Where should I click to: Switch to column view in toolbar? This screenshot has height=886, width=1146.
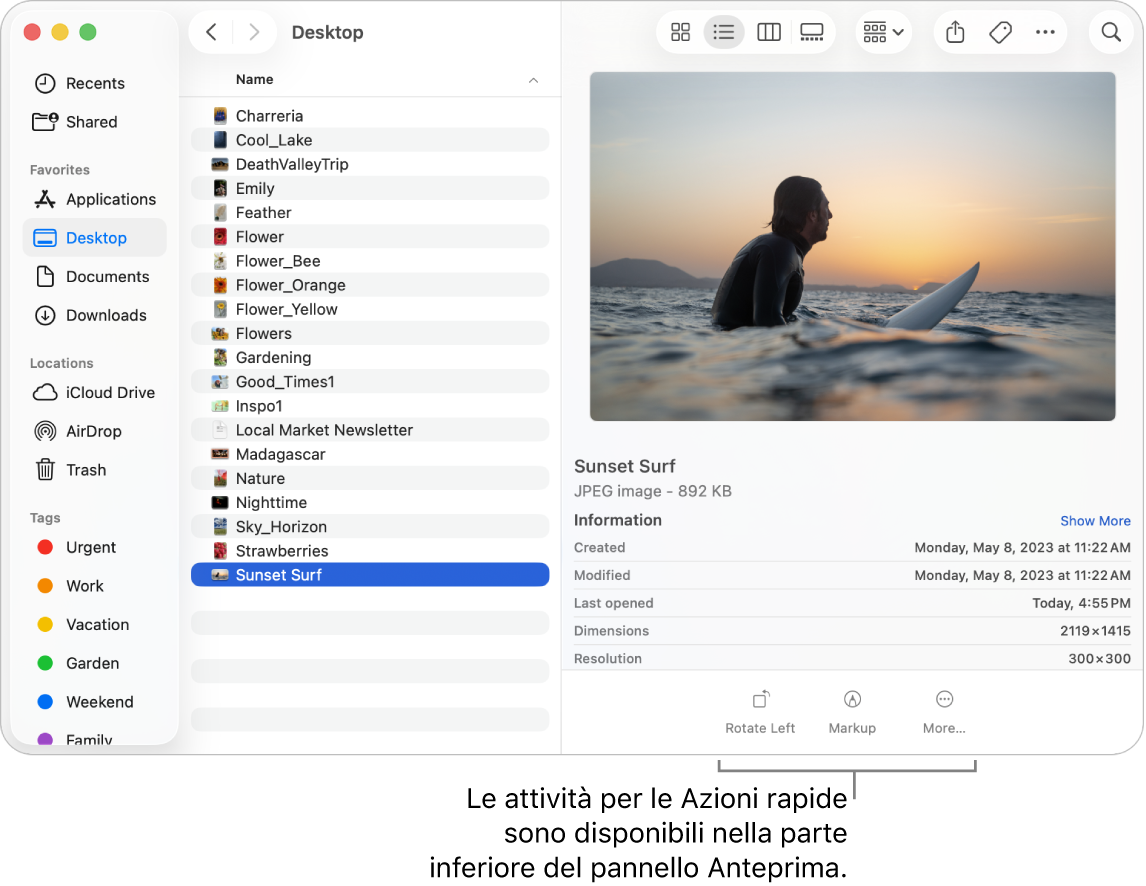[768, 33]
